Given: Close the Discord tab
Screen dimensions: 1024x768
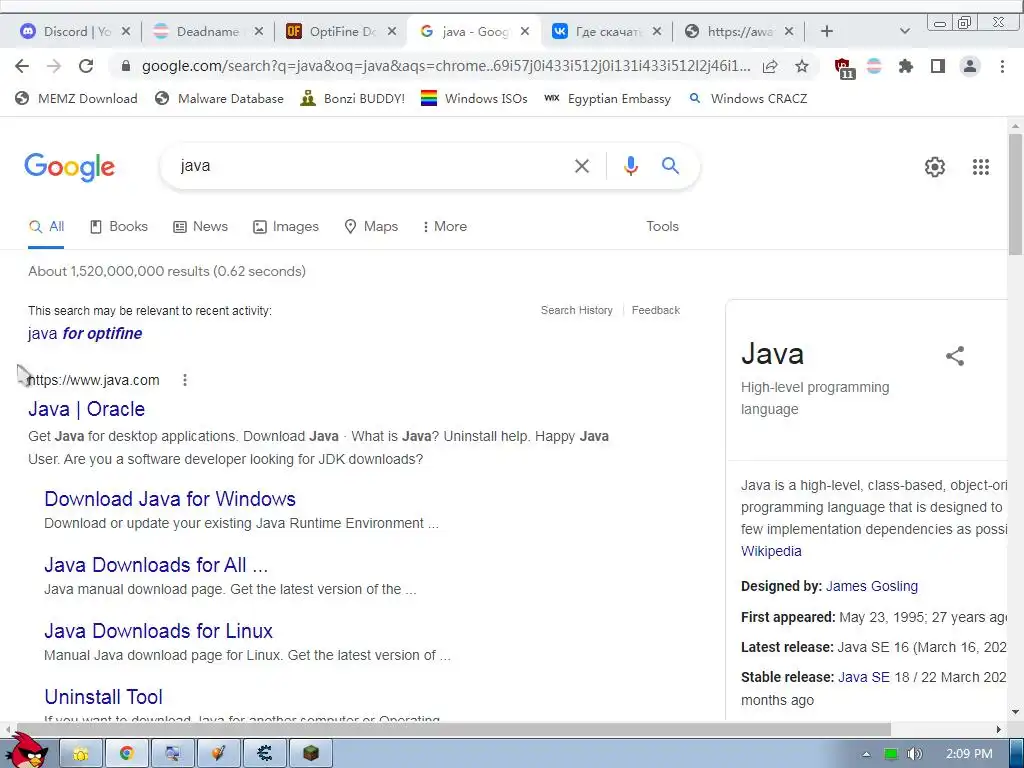Looking at the screenshot, I should coord(126,31).
